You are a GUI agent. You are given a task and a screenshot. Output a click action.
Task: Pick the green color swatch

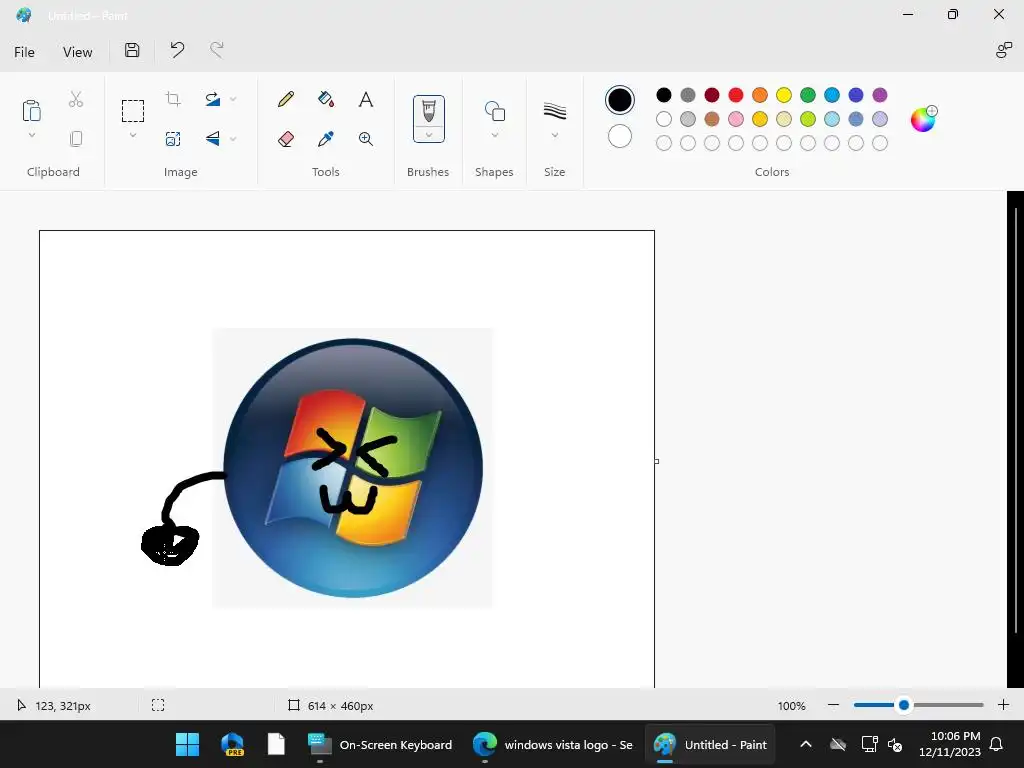click(808, 95)
